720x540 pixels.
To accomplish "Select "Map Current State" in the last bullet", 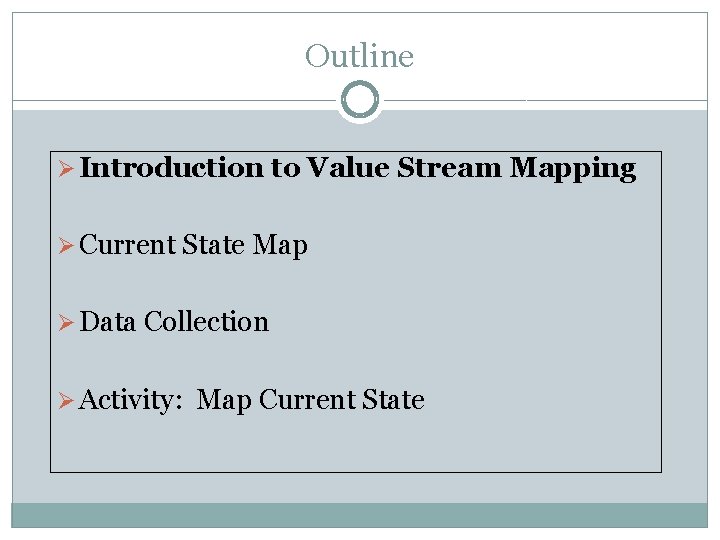I will pos(311,401).
